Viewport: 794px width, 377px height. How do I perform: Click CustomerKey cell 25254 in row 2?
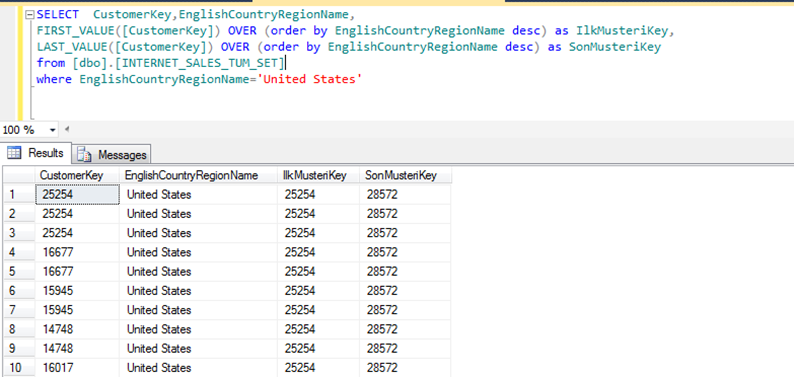tap(77, 214)
